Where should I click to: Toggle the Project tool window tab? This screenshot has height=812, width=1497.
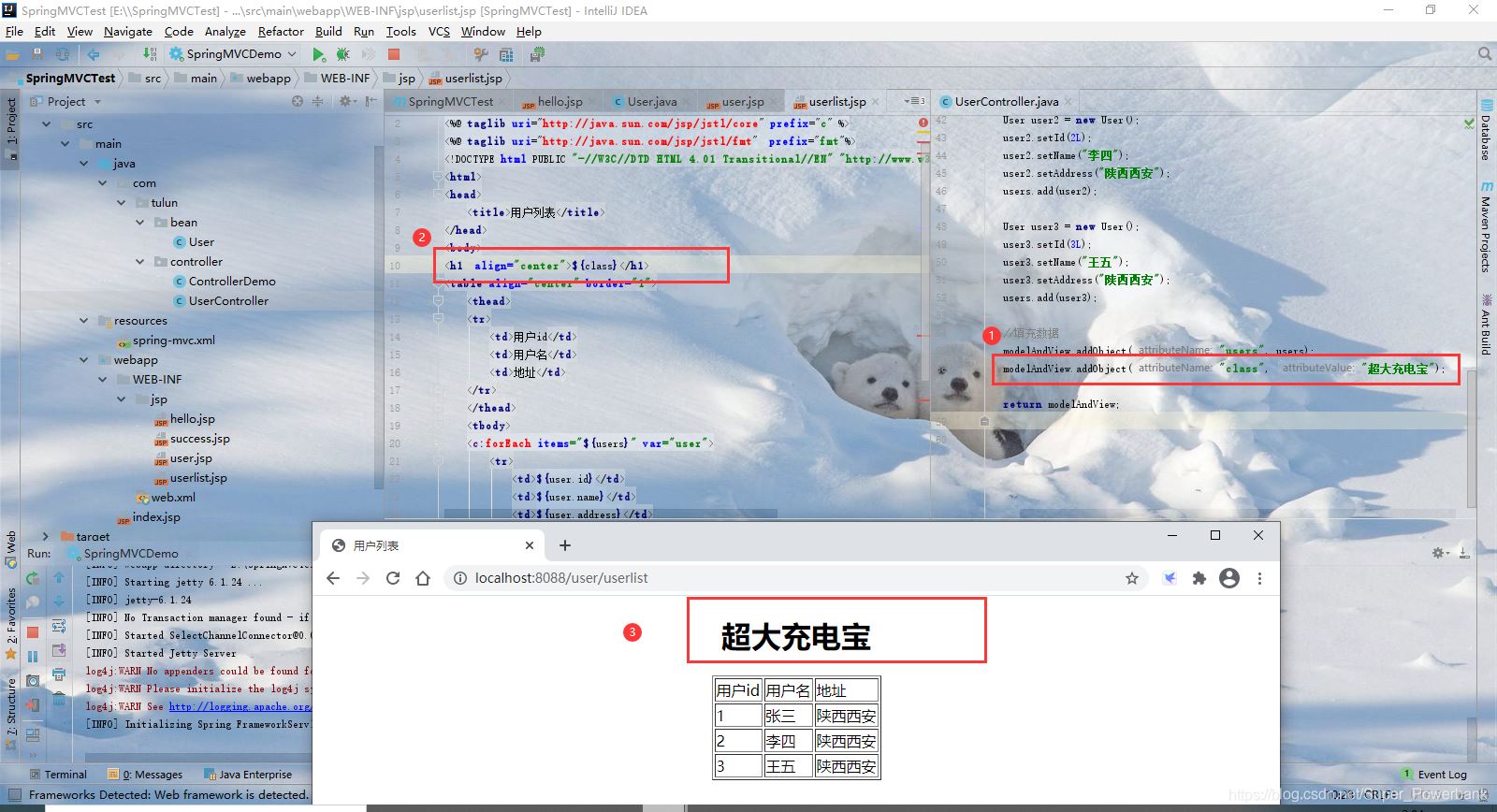point(11,129)
